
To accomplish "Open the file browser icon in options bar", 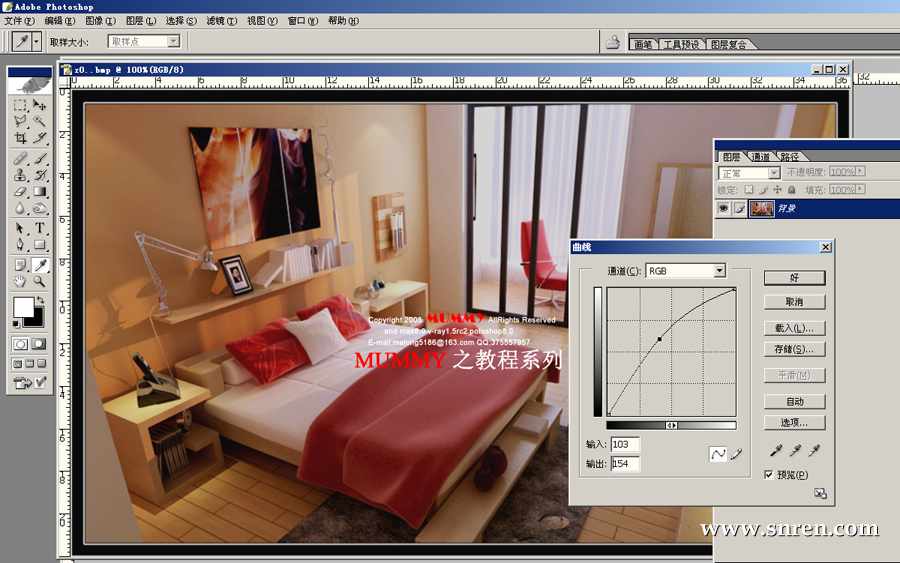I will (x=613, y=42).
